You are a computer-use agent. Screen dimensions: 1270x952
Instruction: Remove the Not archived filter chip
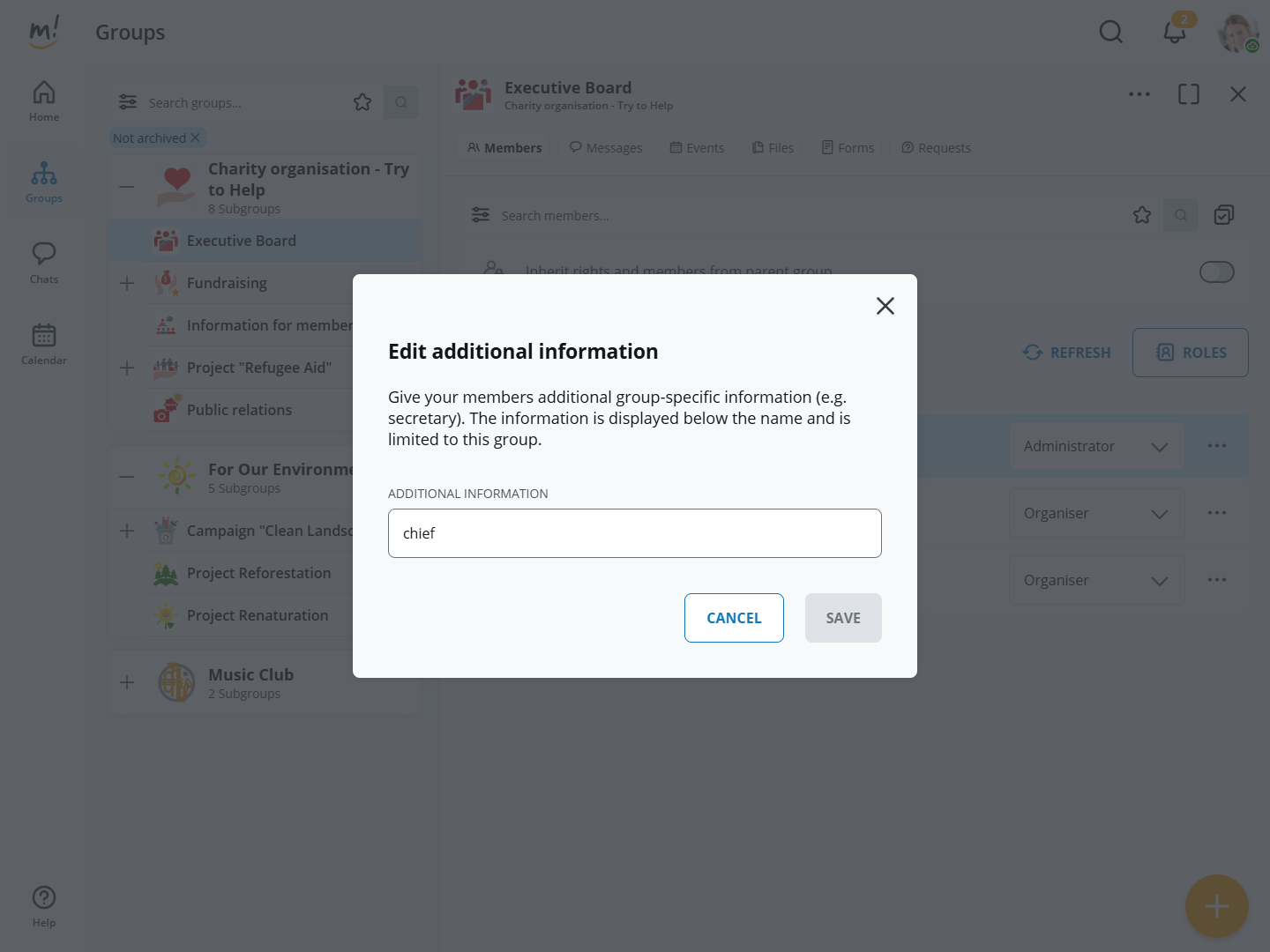coord(196,138)
